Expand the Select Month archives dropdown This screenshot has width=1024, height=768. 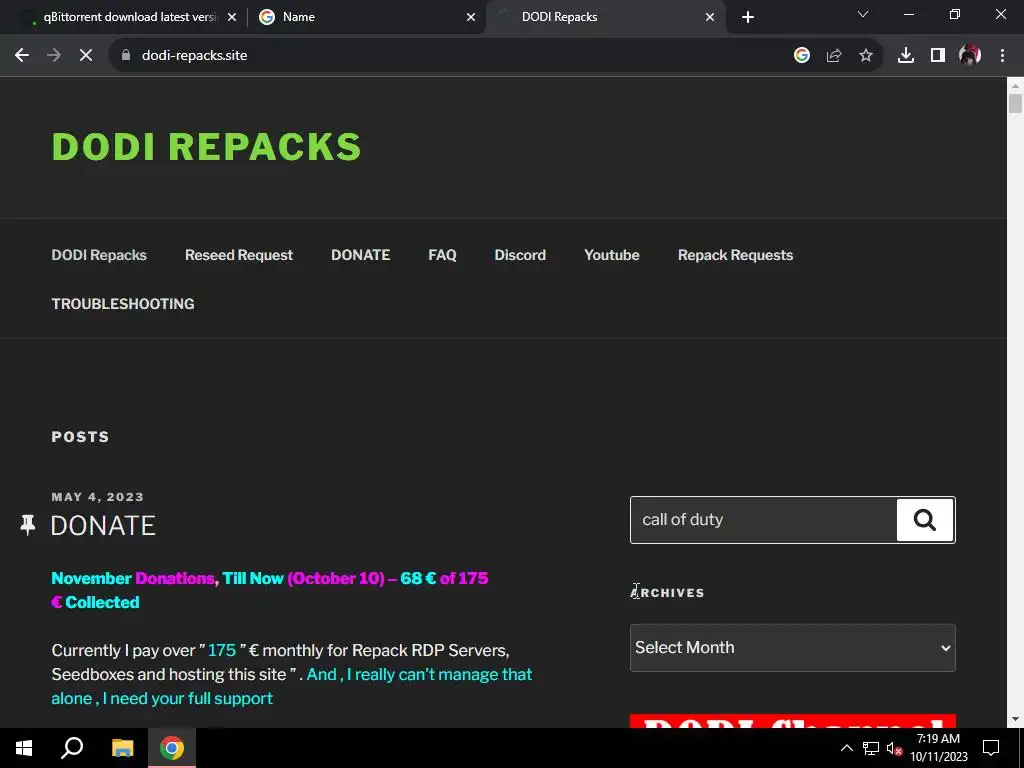[x=793, y=648]
